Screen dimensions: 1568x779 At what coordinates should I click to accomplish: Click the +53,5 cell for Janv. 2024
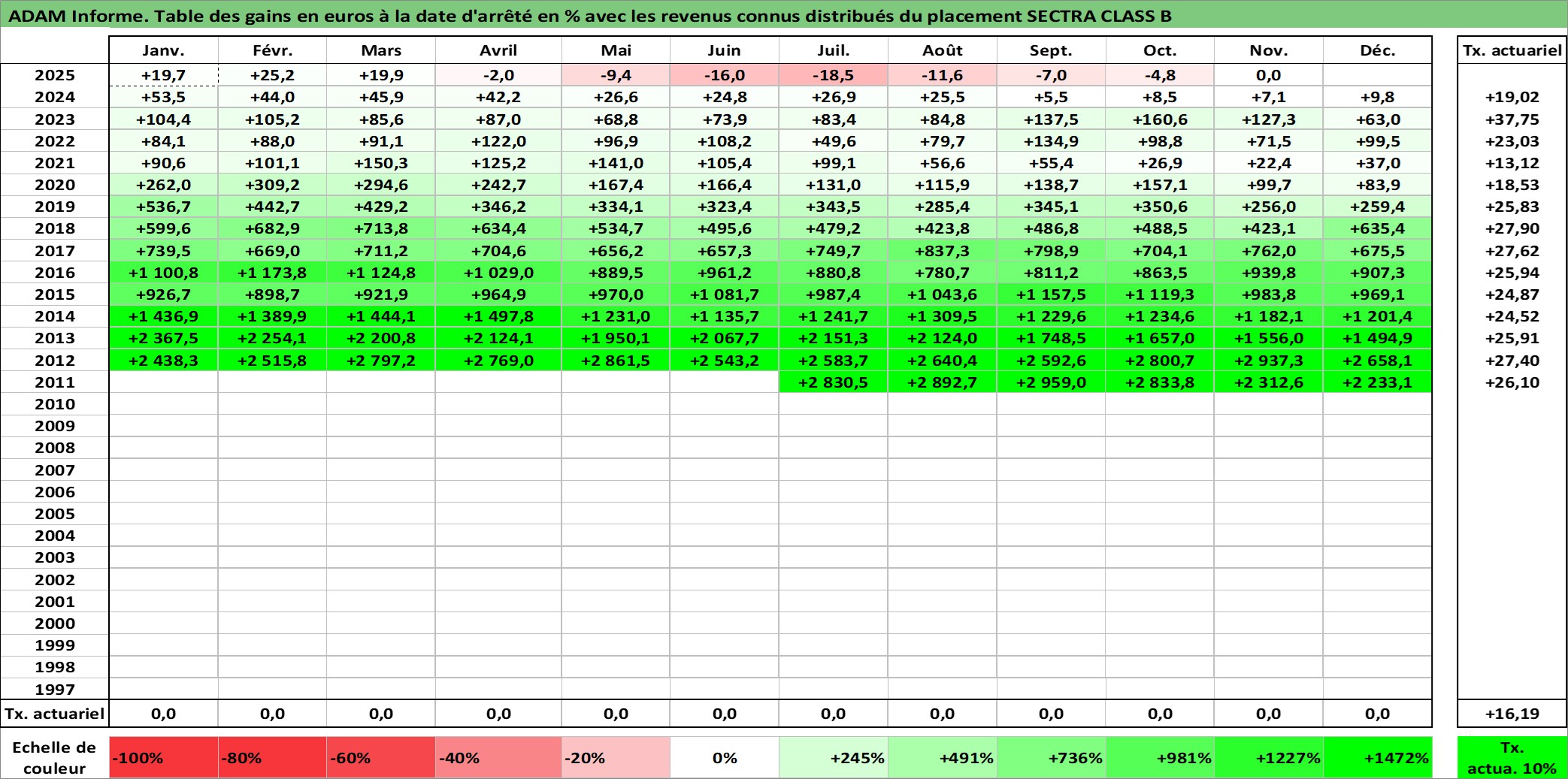(x=163, y=97)
